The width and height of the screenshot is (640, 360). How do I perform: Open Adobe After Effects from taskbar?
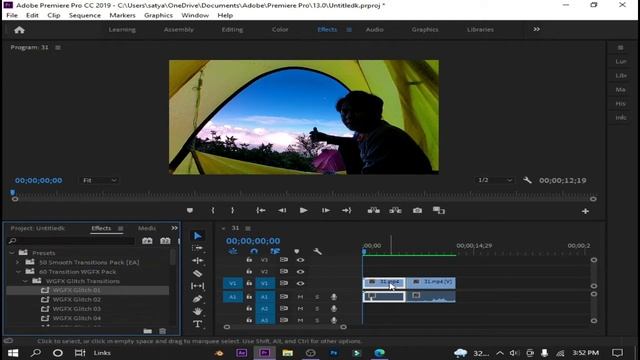click(x=241, y=353)
